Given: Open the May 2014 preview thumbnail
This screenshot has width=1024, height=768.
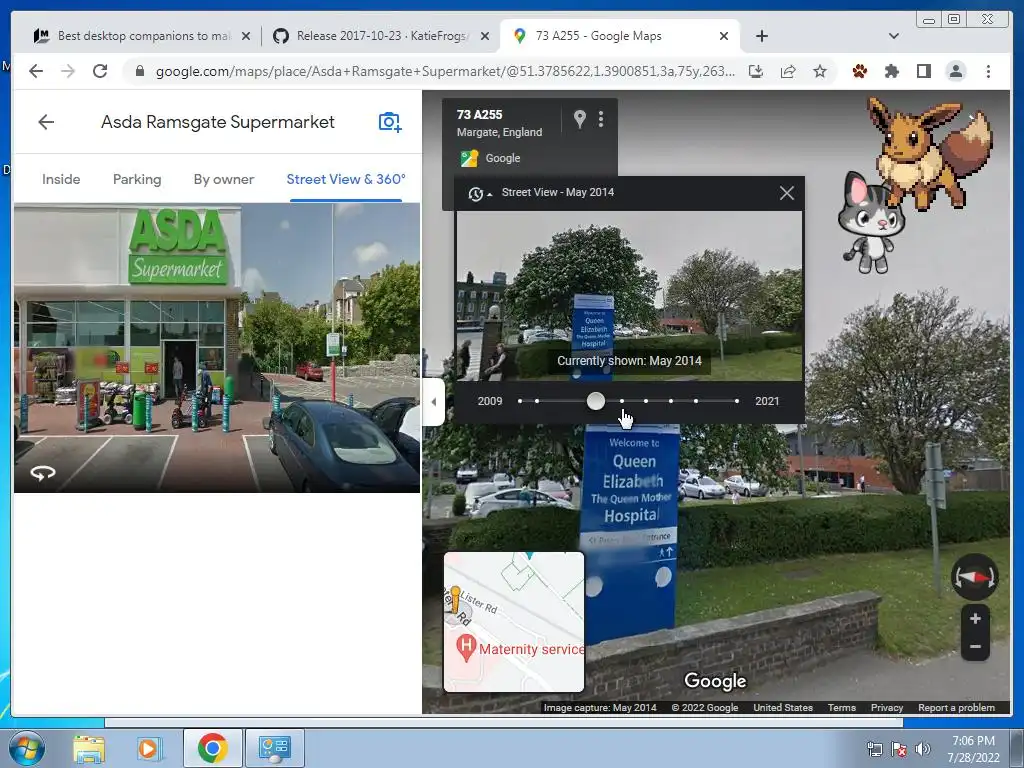Looking at the screenshot, I should pos(630,296).
